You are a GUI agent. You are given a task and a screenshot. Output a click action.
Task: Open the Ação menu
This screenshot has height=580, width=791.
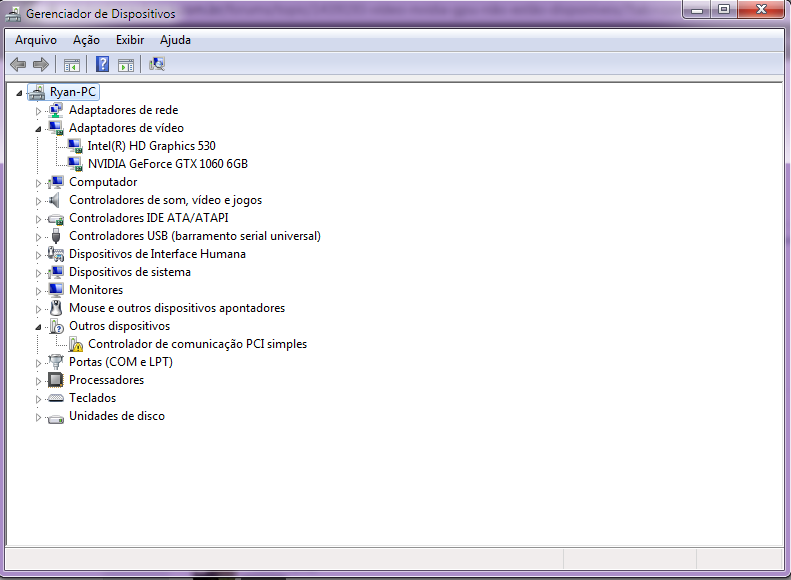(86, 40)
